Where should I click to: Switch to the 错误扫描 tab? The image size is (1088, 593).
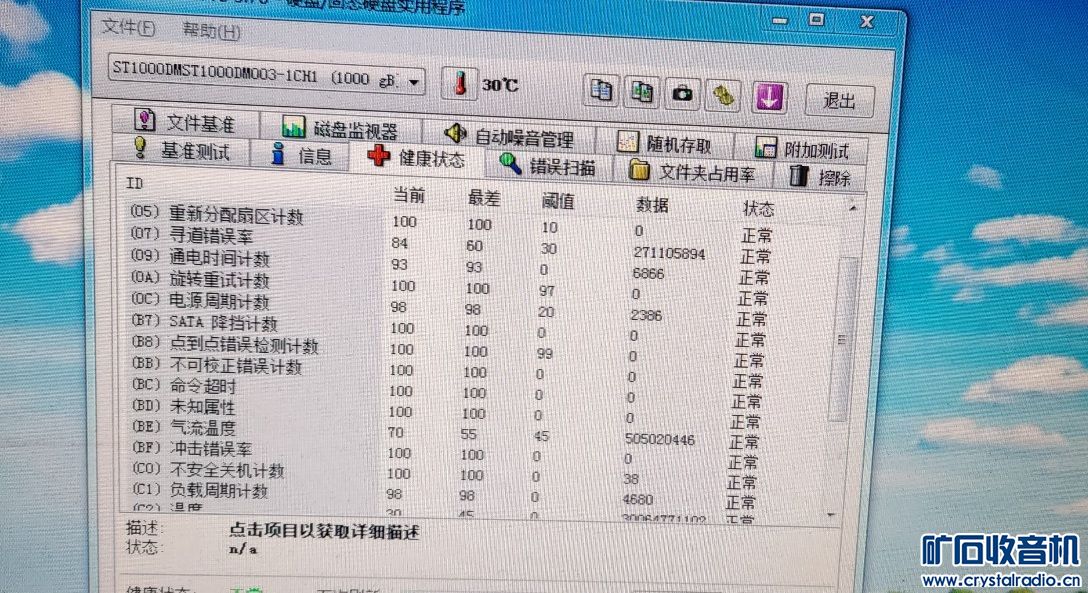coord(548,165)
